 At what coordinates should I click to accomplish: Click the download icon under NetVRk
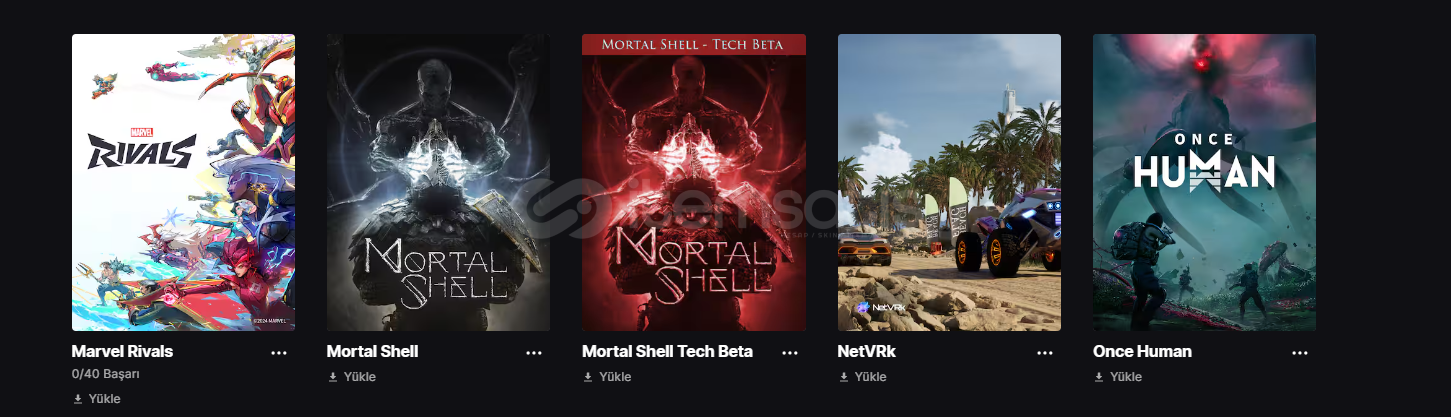click(x=844, y=377)
